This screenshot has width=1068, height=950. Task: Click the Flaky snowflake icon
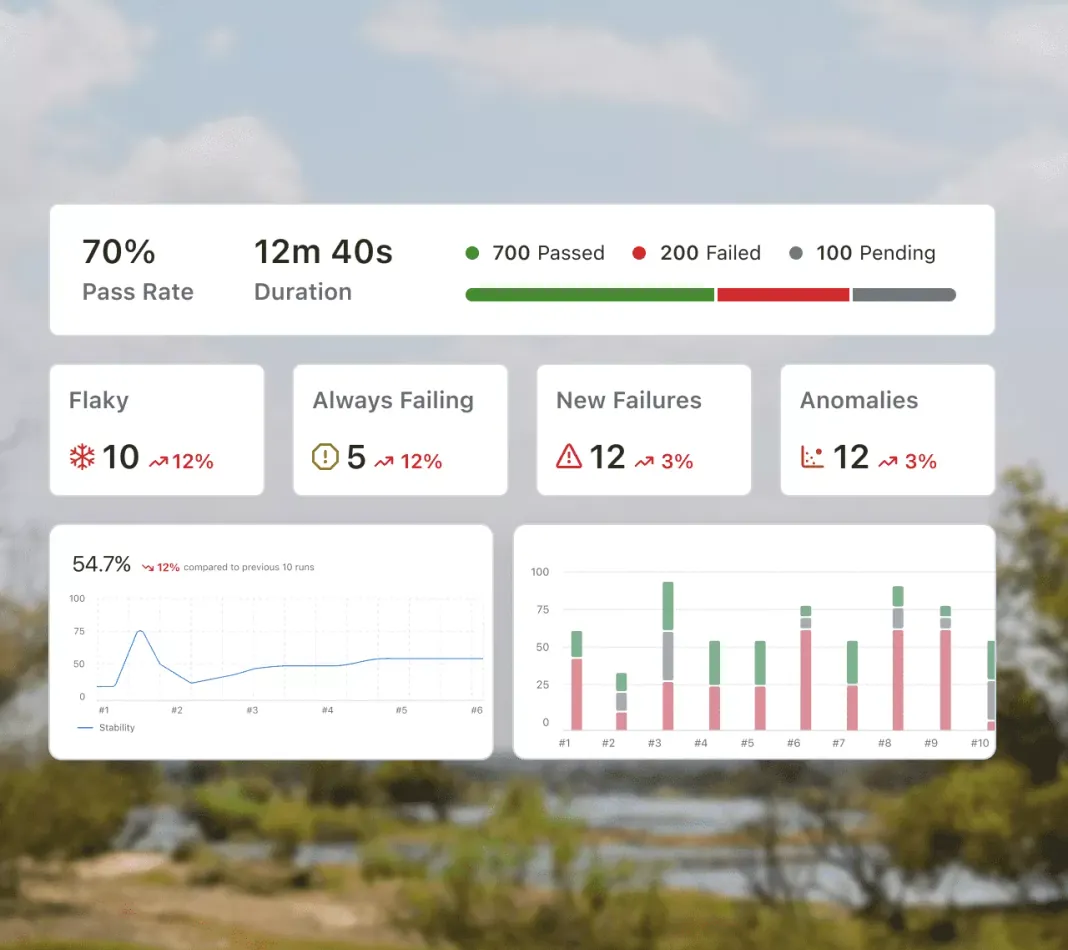coord(82,457)
